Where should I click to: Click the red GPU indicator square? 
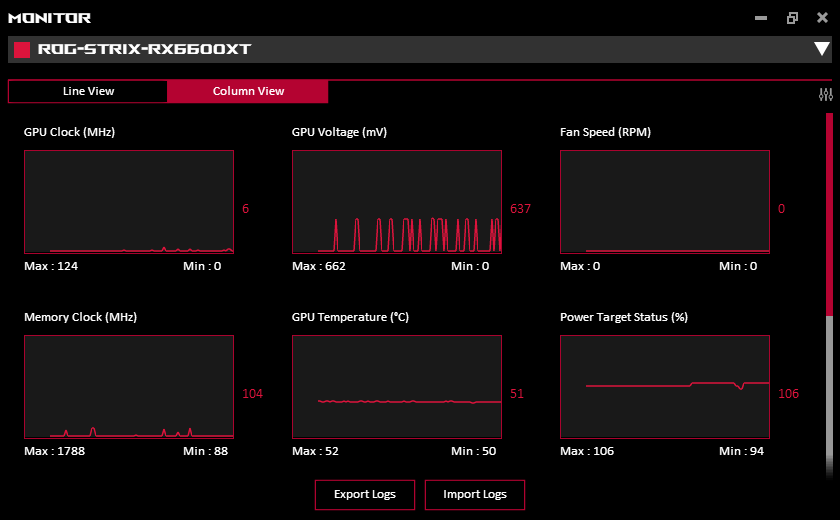tap(22, 50)
